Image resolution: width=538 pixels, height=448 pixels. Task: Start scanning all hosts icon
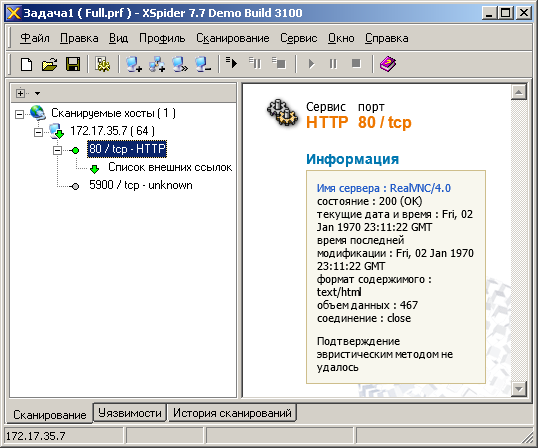pos(232,63)
